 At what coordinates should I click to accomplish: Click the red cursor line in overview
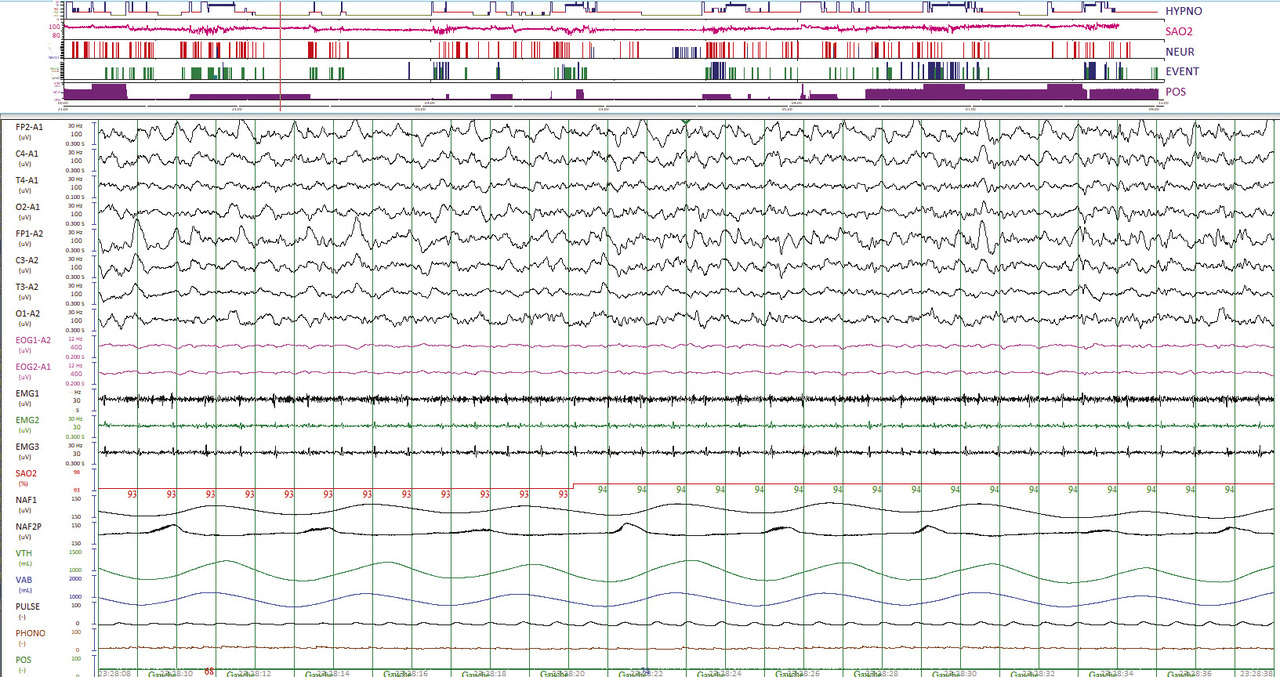tap(280, 50)
